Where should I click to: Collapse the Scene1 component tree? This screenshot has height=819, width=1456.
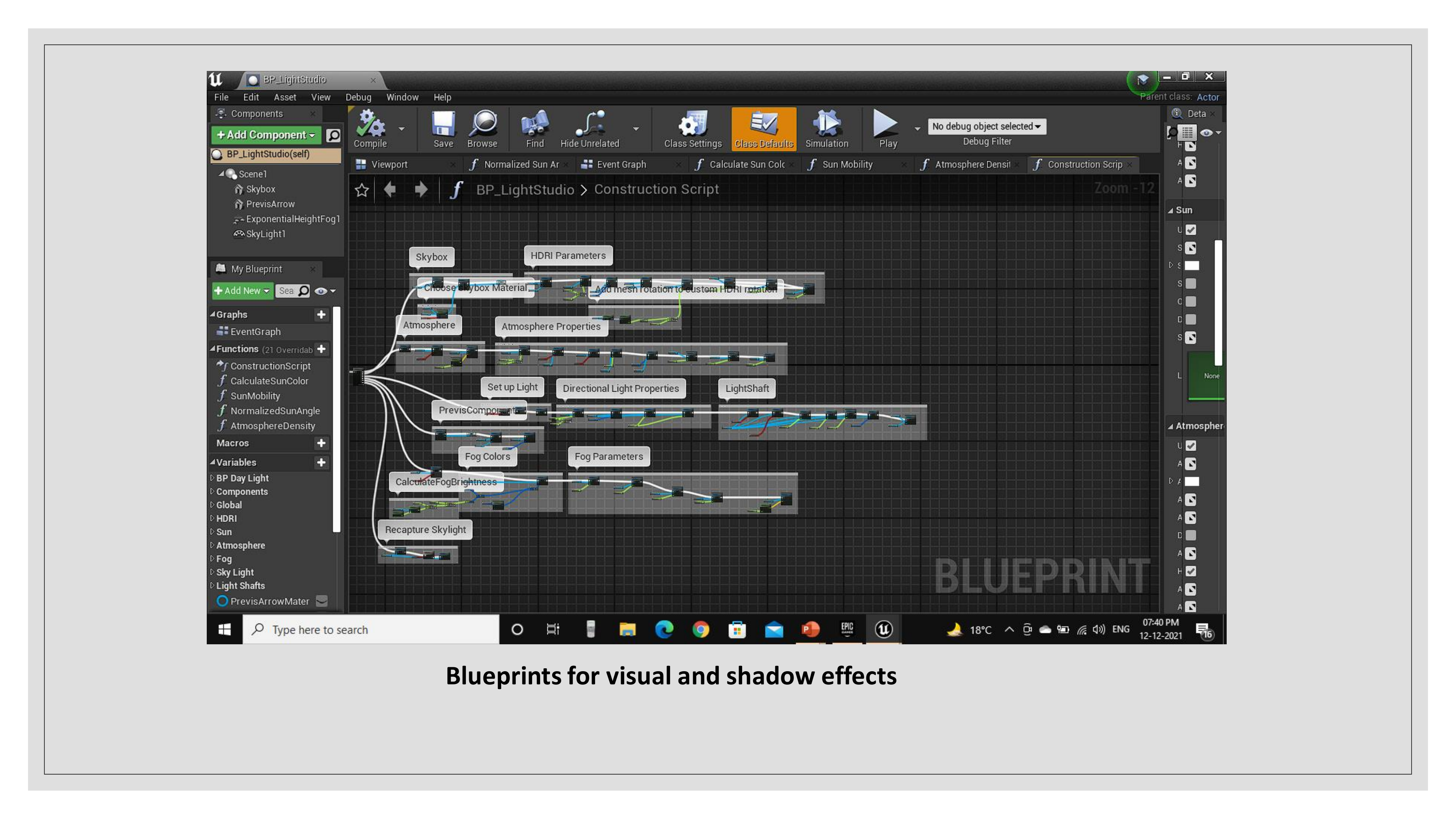pos(222,174)
